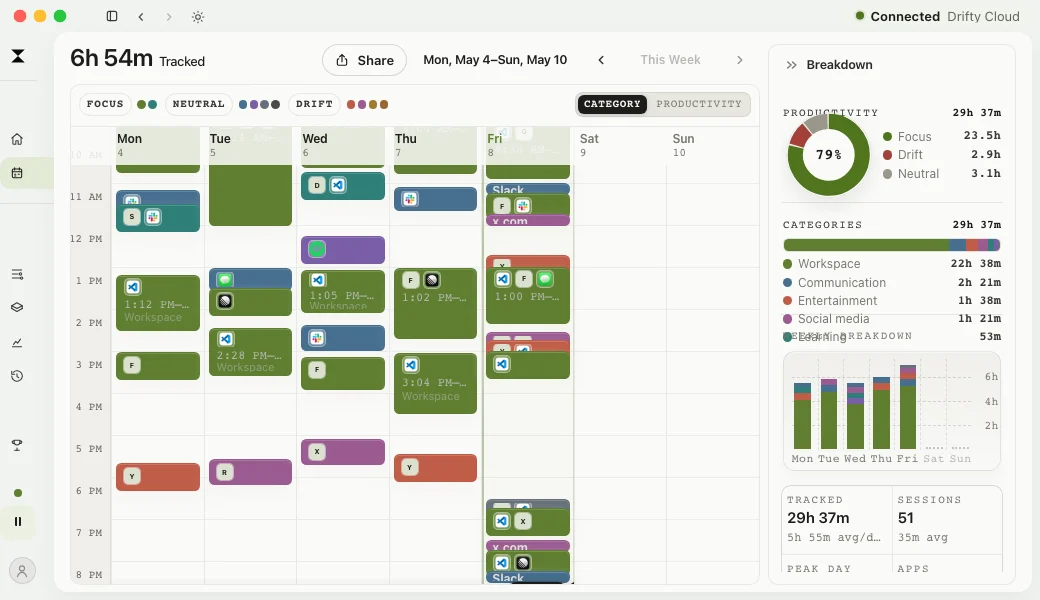This screenshot has width=1040, height=600.
Task: Click the green Spotify icon in Wednesday's purple block
Action: 317,249
